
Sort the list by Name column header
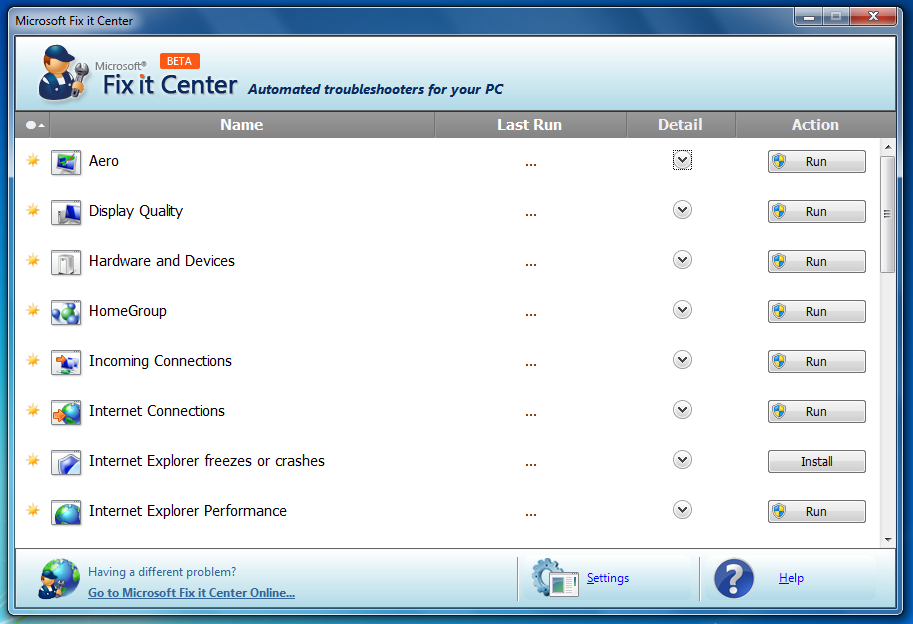242,125
